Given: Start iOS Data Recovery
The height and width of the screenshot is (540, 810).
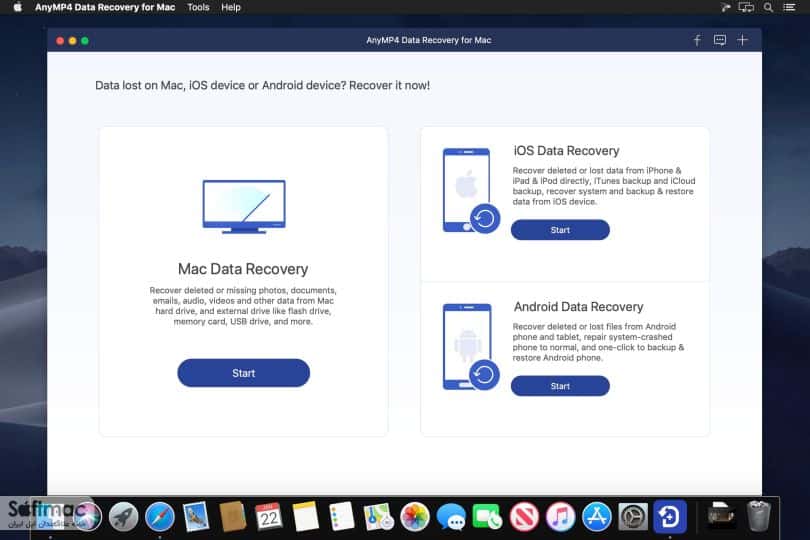Looking at the screenshot, I should pos(560,230).
